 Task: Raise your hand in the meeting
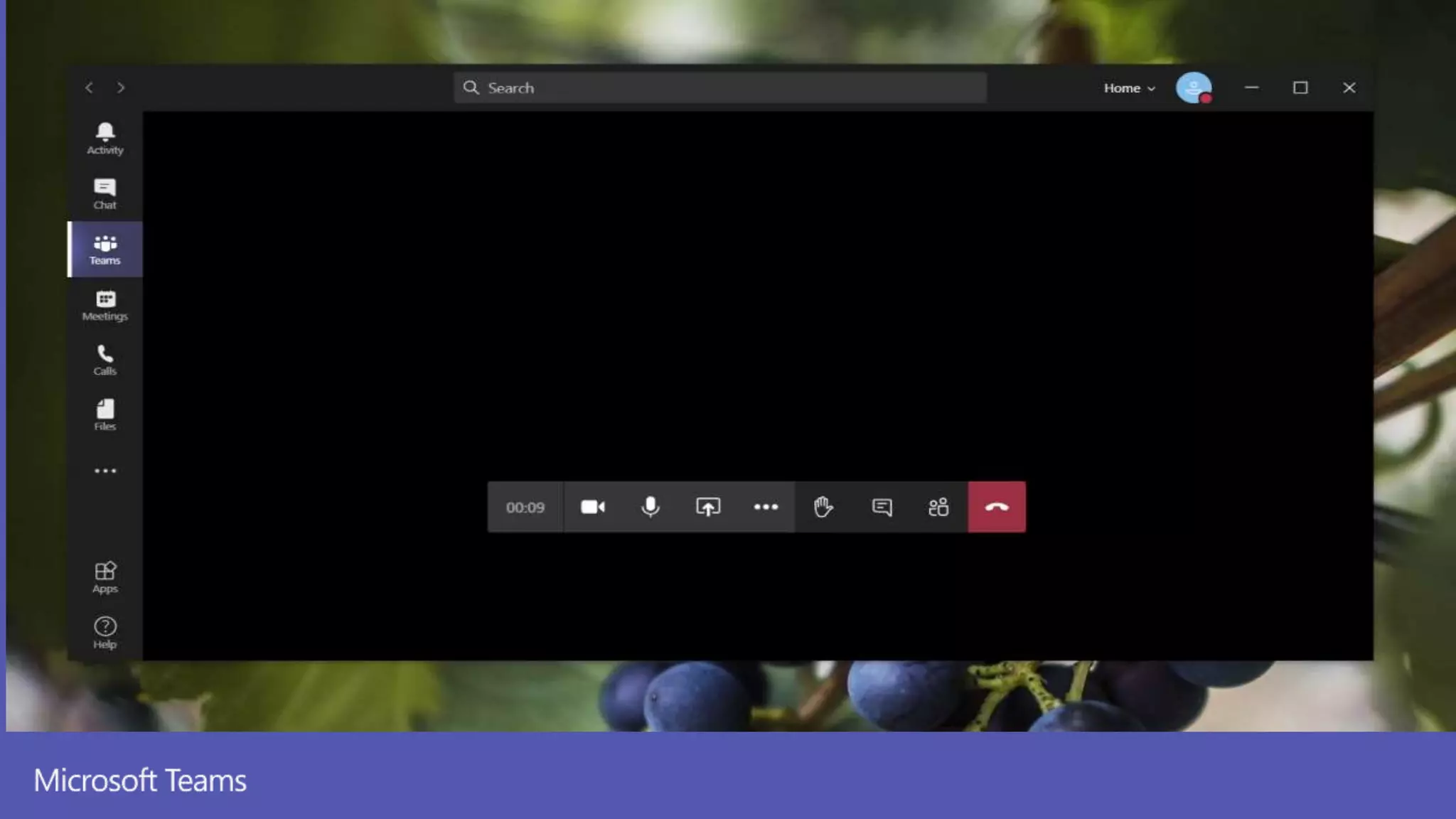point(823,507)
